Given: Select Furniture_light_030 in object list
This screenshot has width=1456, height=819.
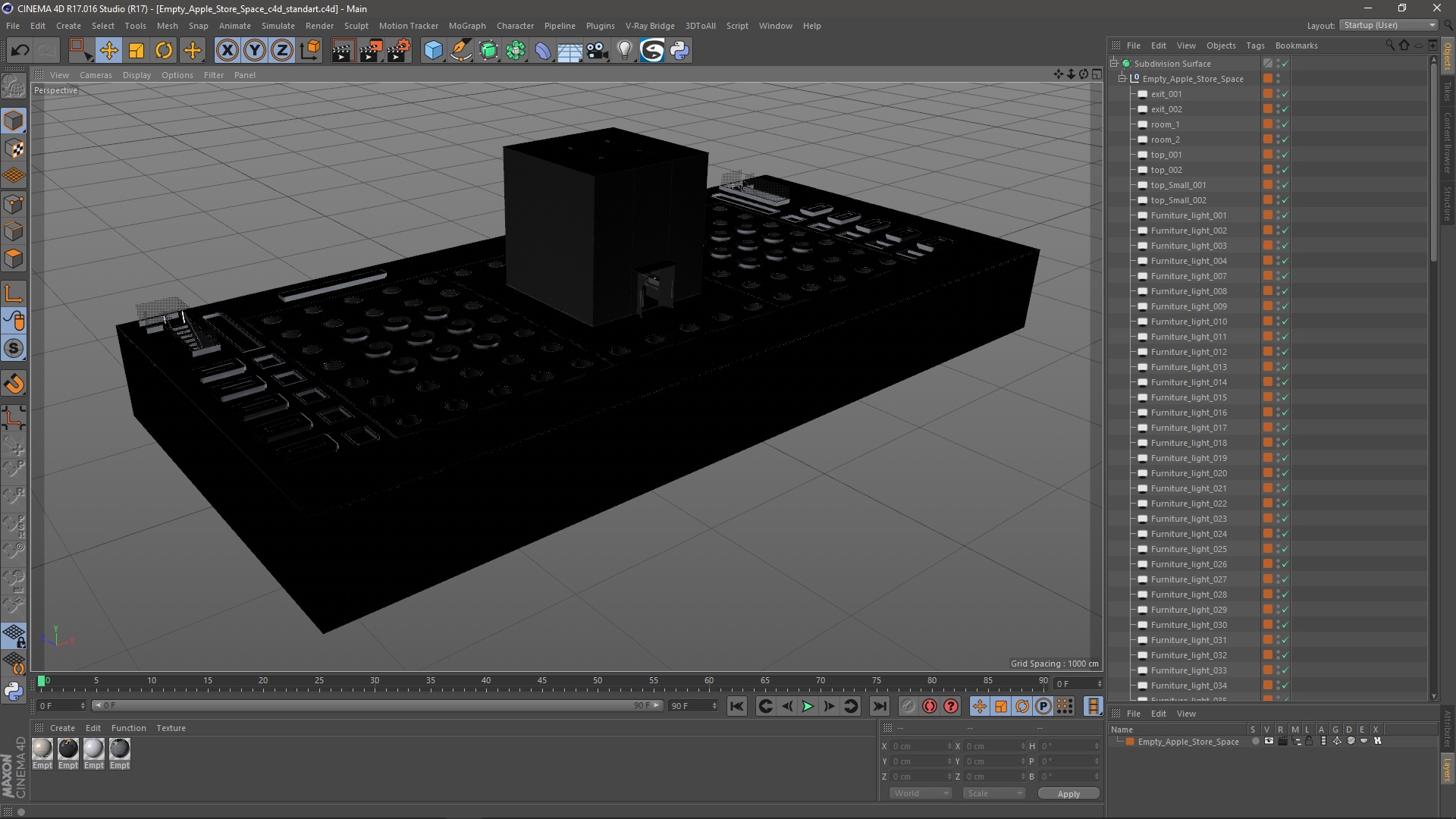Looking at the screenshot, I should point(1188,625).
